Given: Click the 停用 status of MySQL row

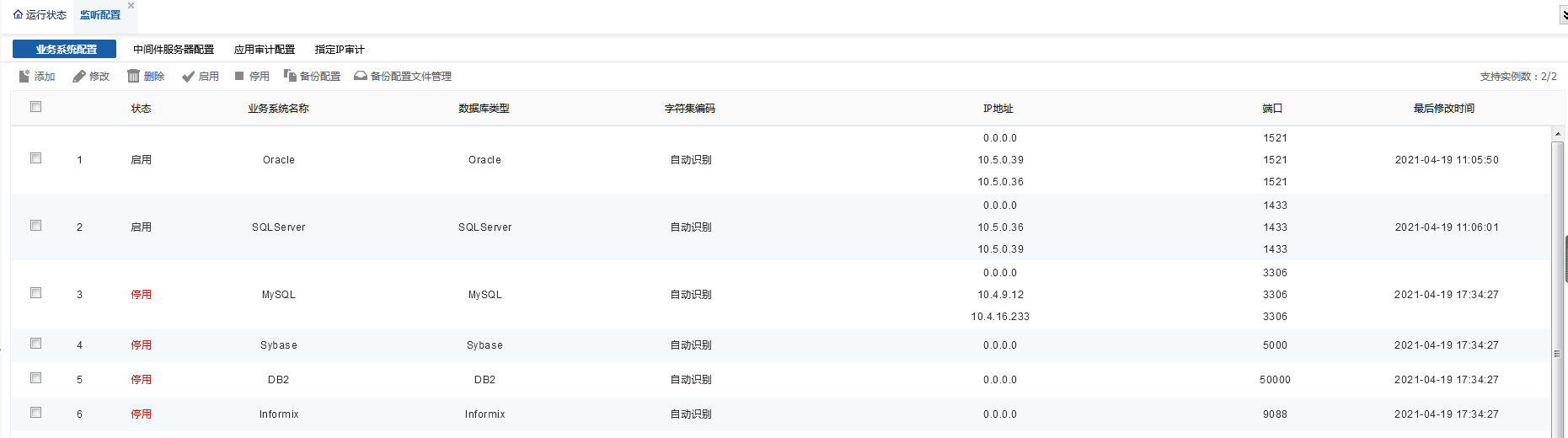Looking at the screenshot, I should [x=141, y=295].
